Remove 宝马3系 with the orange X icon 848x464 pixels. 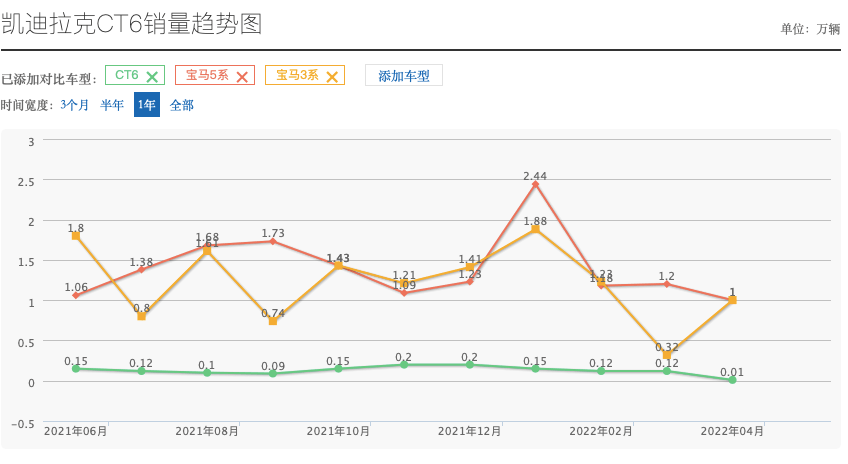click(332, 76)
